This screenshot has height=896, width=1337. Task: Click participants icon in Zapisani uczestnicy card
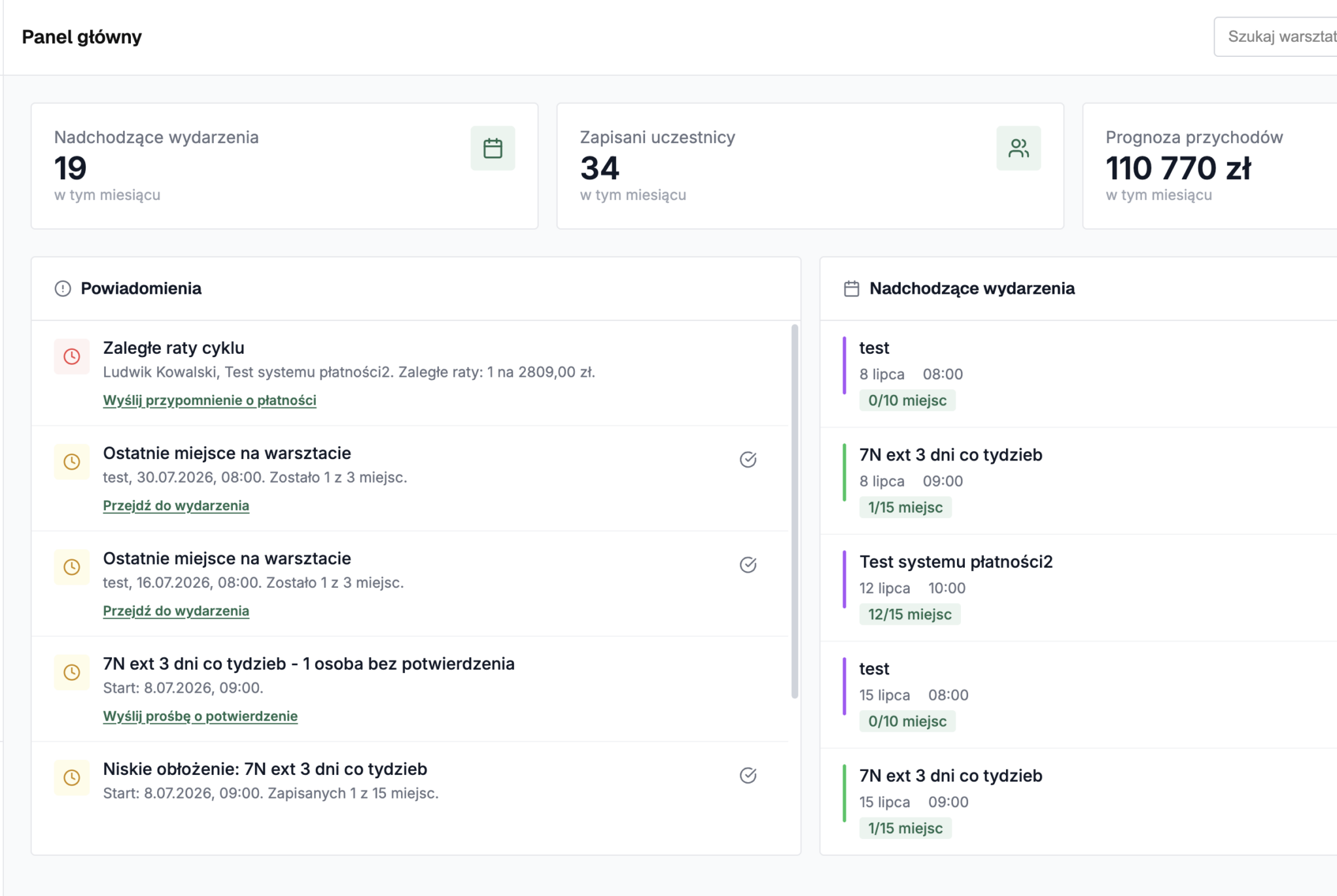coord(1018,148)
